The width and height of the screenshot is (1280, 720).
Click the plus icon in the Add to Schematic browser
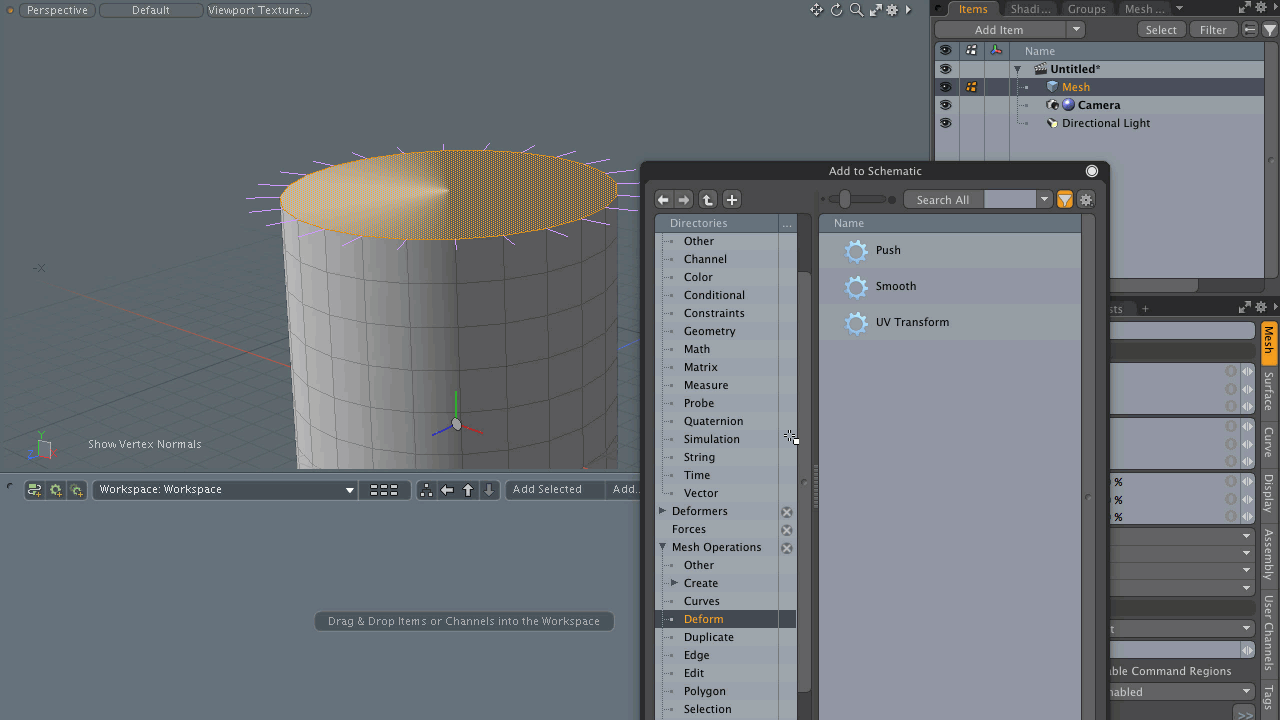point(732,200)
